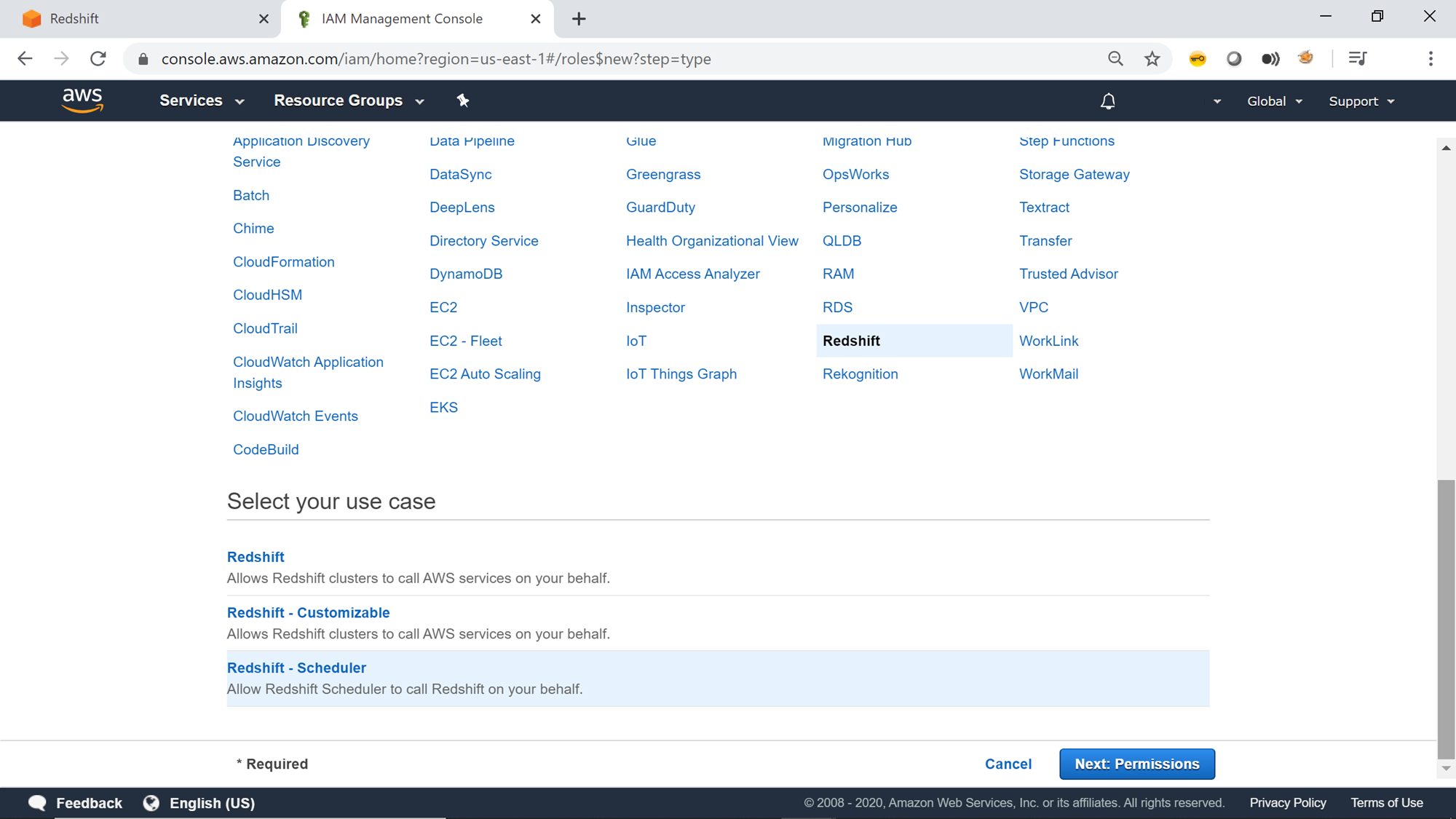Click the browser zoom magnifier icon
Screen dimensions: 1456x819
(x=1115, y=59)
